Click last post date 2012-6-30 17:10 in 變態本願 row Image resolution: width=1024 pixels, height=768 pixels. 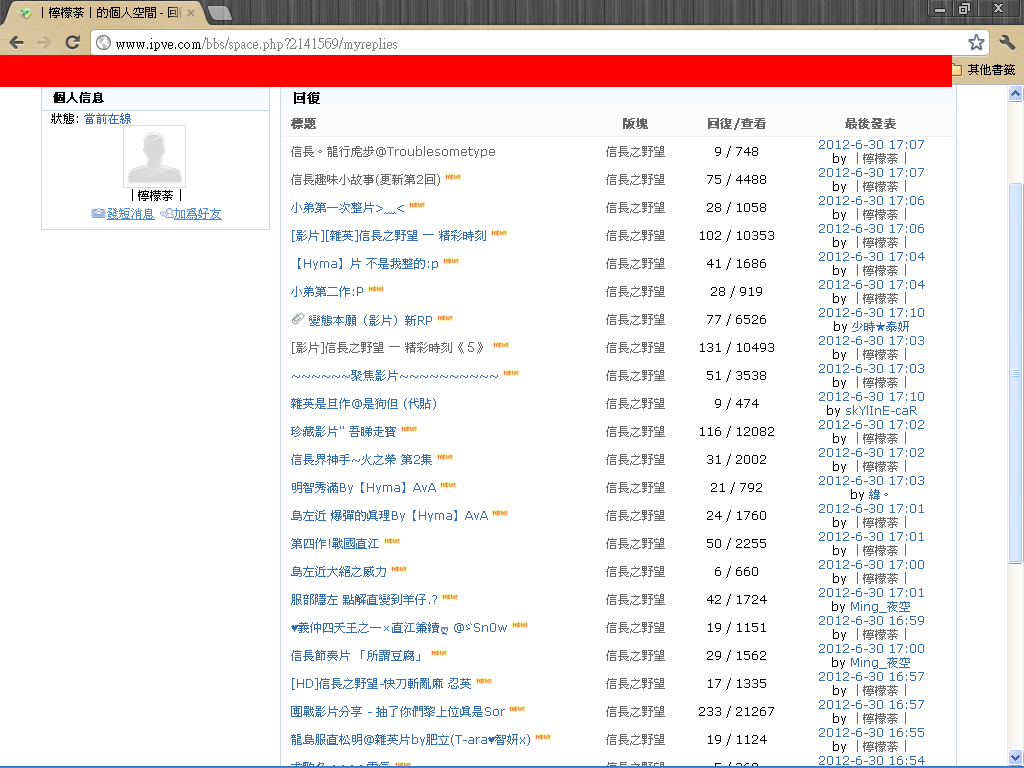[871, 313]
